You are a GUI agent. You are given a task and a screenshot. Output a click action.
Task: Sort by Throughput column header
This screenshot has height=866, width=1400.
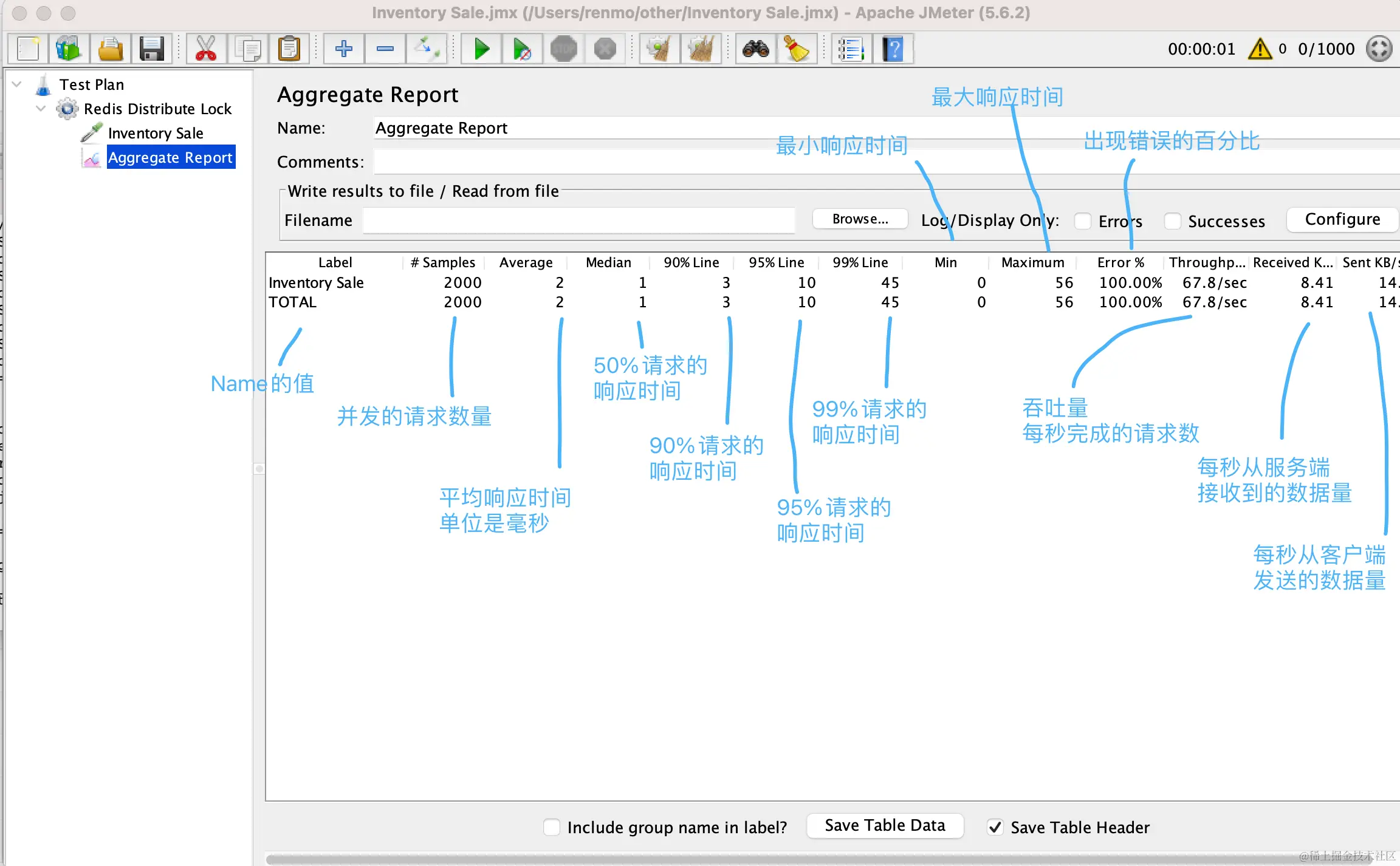1207,262
